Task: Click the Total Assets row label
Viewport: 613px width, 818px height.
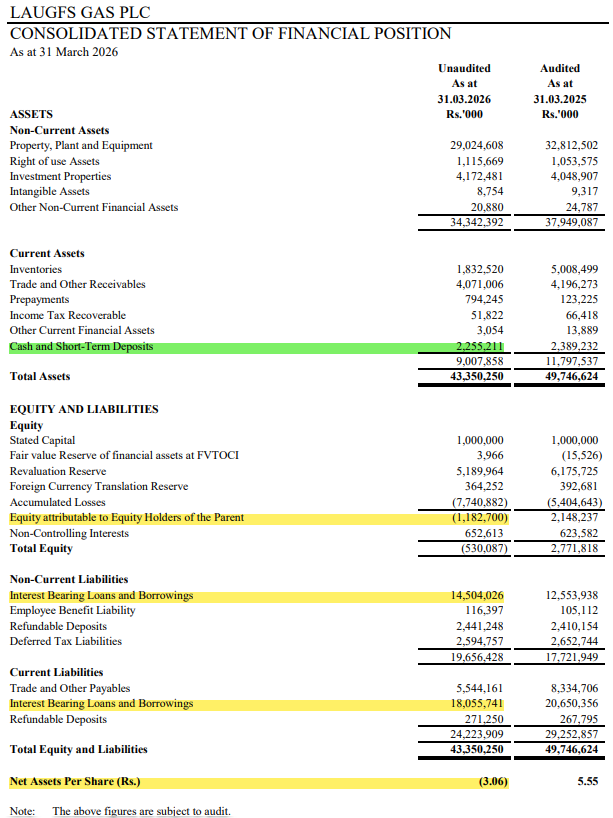Action: 40,377
